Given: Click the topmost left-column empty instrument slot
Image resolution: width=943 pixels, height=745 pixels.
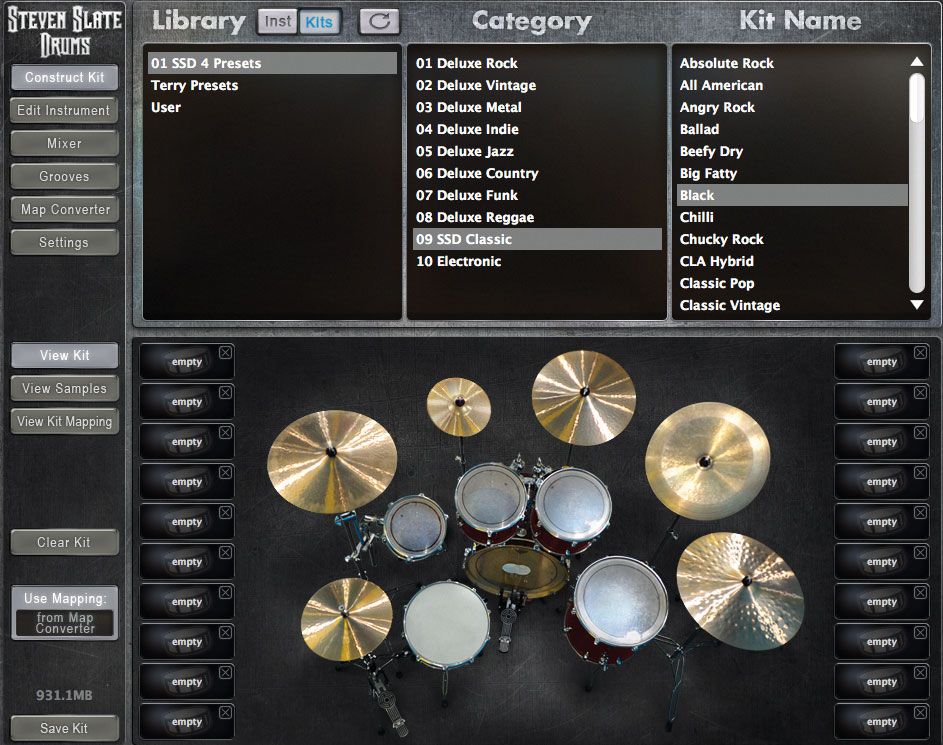Looking at the screenshot, I should point(187,361).
